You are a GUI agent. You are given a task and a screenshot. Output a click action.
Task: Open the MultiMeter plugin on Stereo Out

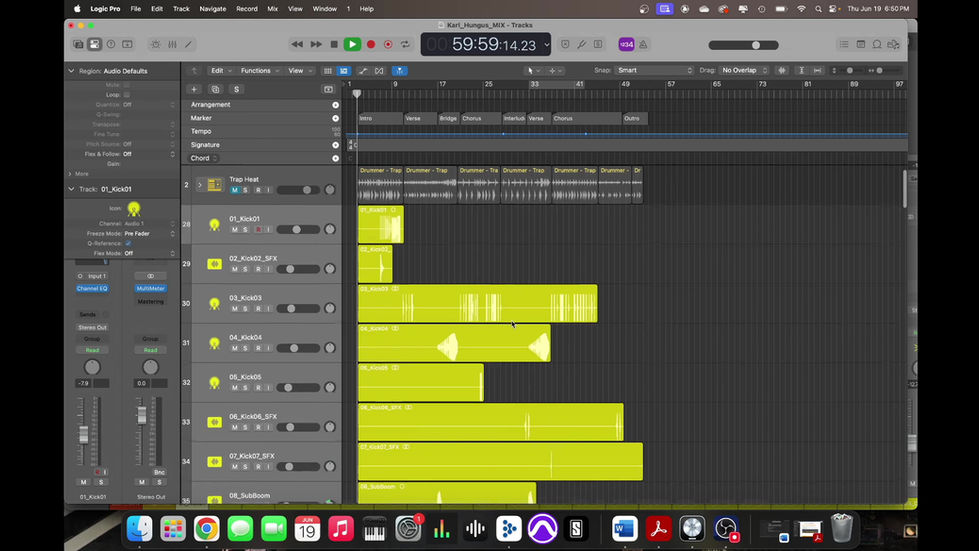150,288
